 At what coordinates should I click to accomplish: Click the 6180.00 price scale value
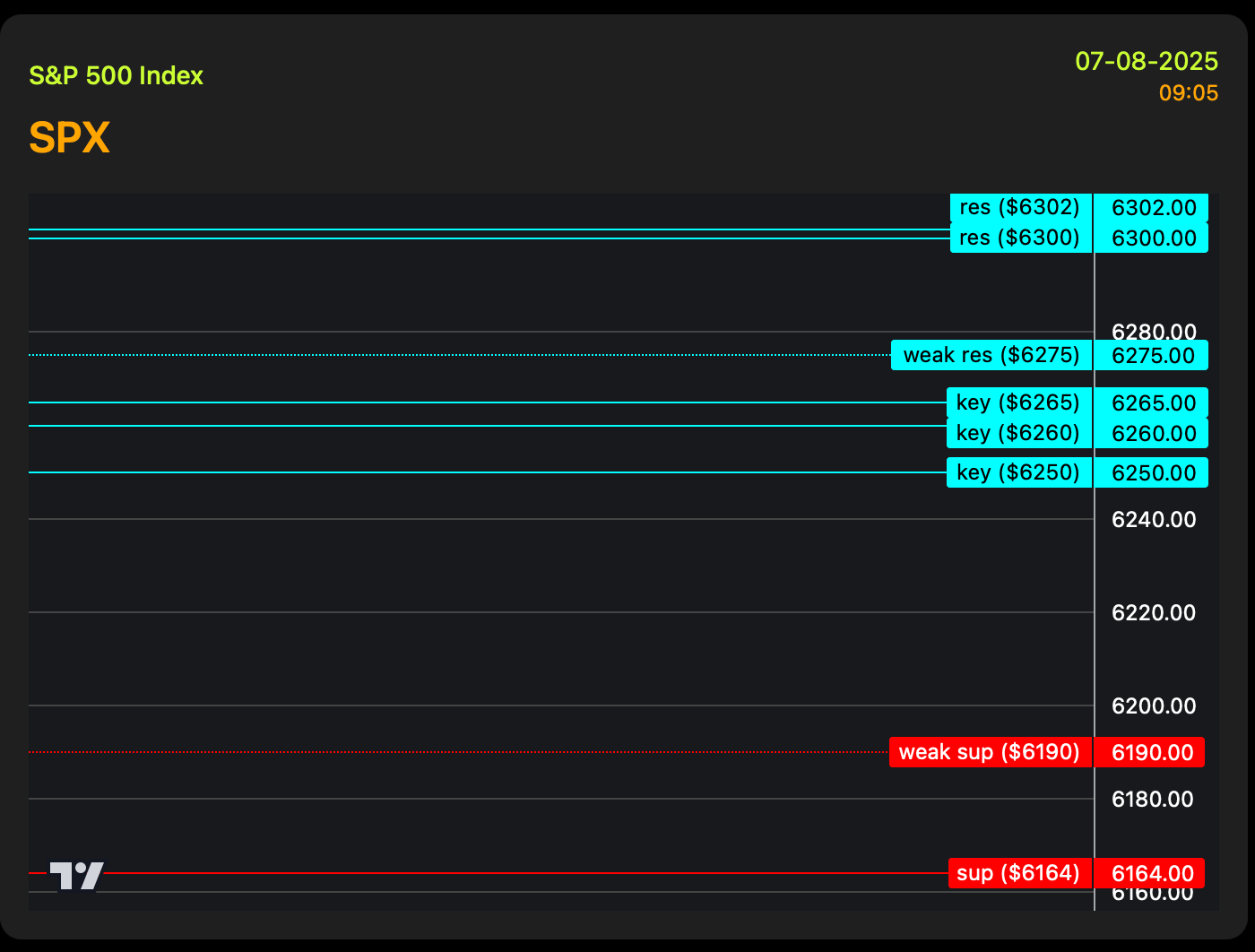pos(1154,800)
